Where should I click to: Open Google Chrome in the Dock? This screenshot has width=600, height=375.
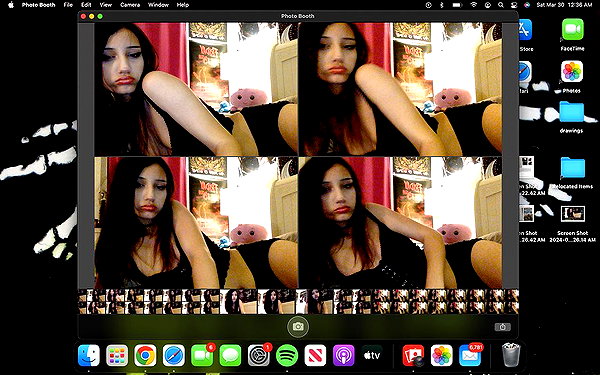pos(145,355)
